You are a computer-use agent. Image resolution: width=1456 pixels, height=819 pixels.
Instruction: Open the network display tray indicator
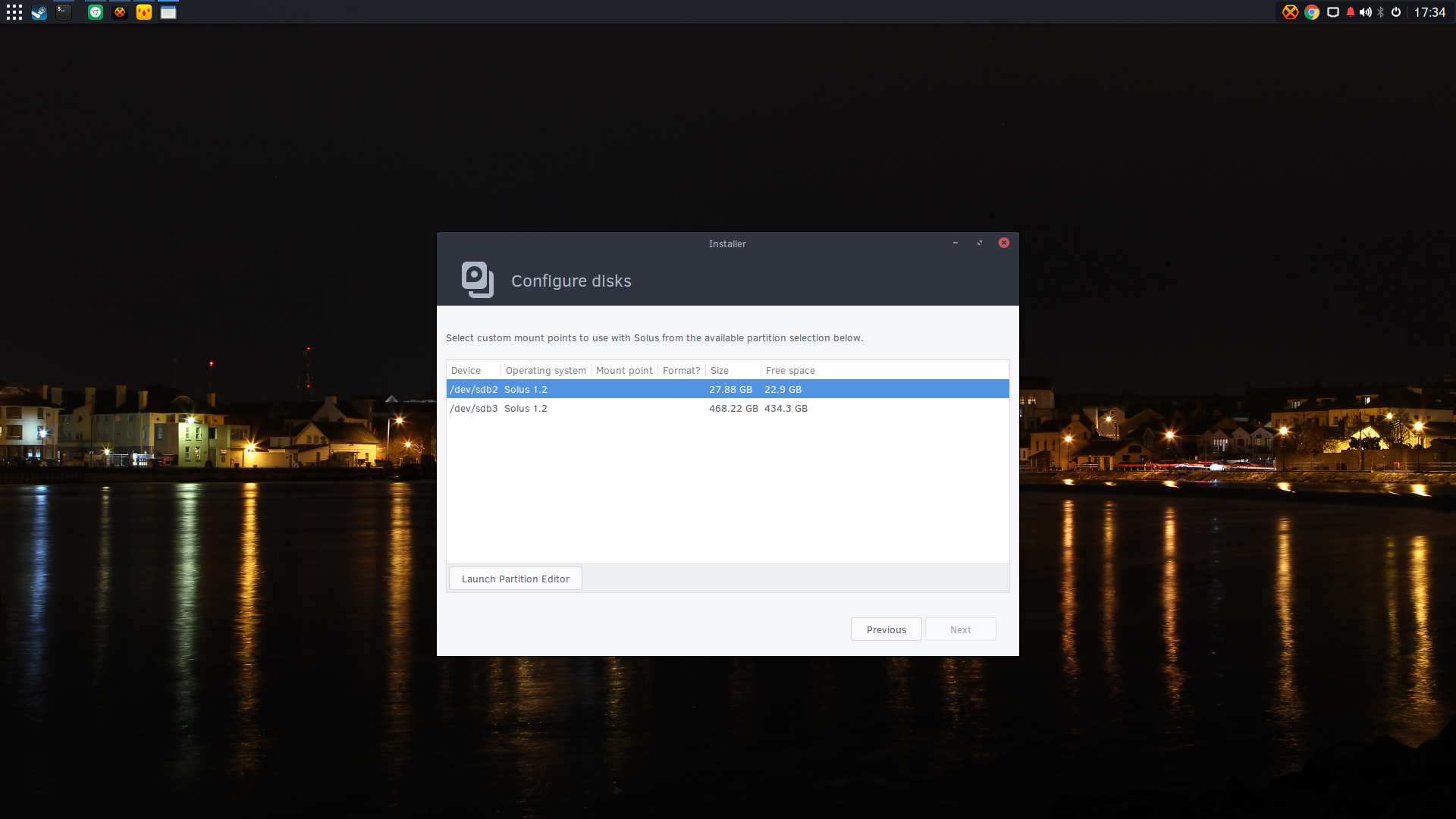(1333, 12)
